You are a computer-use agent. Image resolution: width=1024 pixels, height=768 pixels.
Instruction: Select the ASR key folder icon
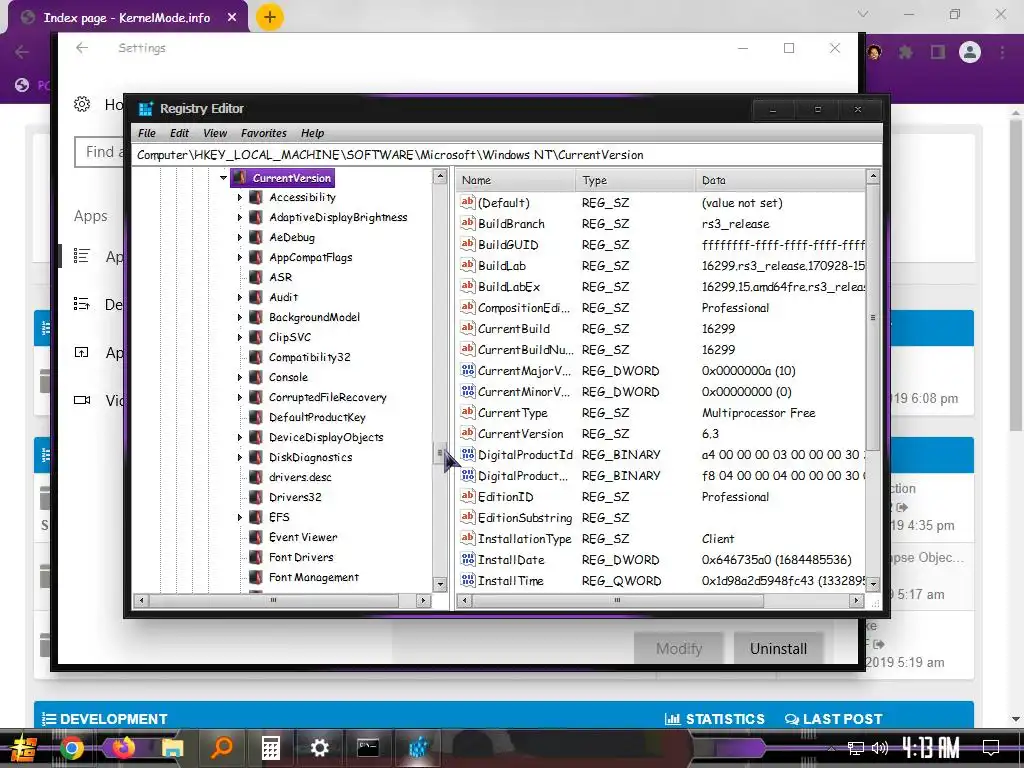point(256,278)
